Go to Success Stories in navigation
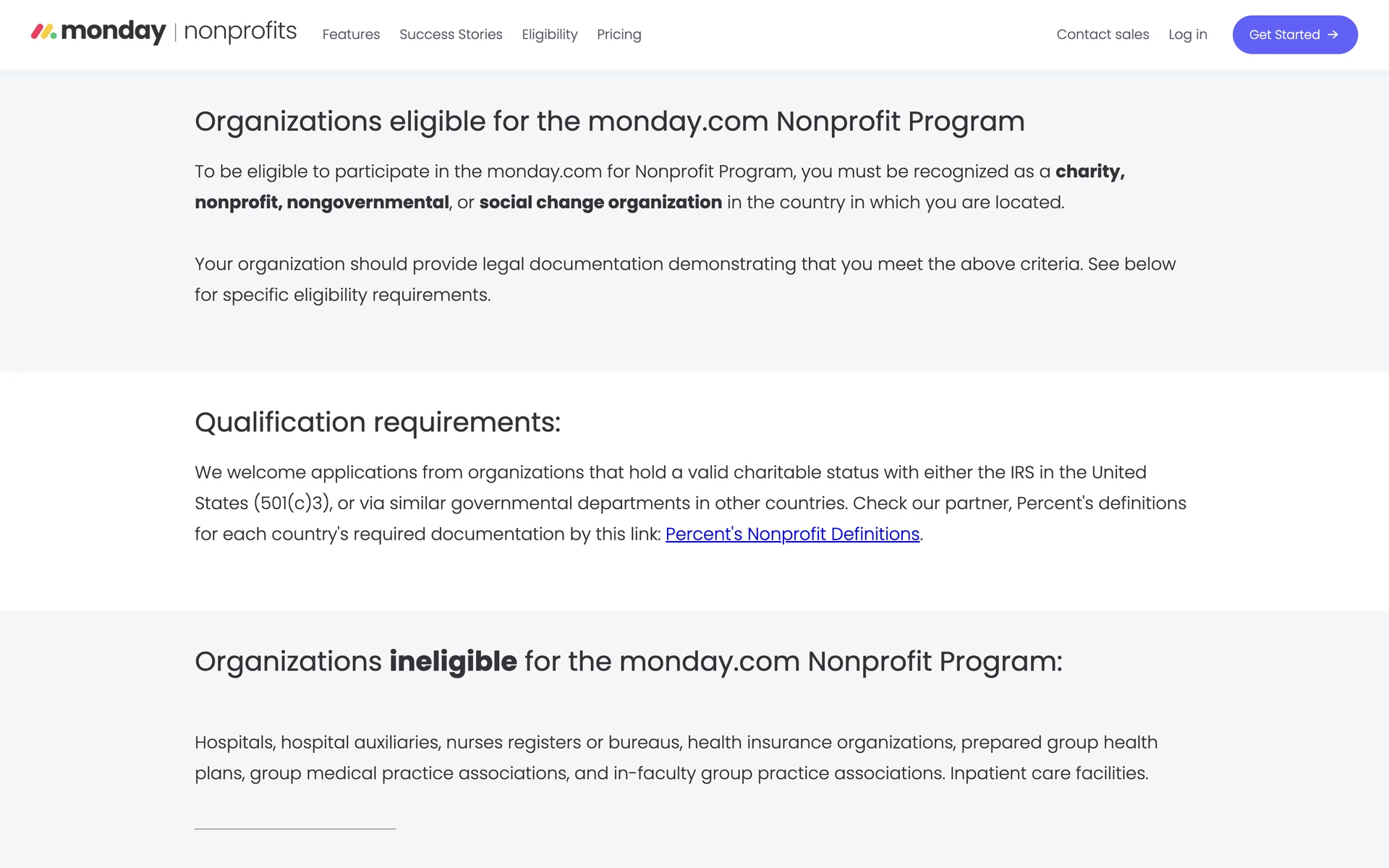The image size is (1389, 868). [451, 35]
